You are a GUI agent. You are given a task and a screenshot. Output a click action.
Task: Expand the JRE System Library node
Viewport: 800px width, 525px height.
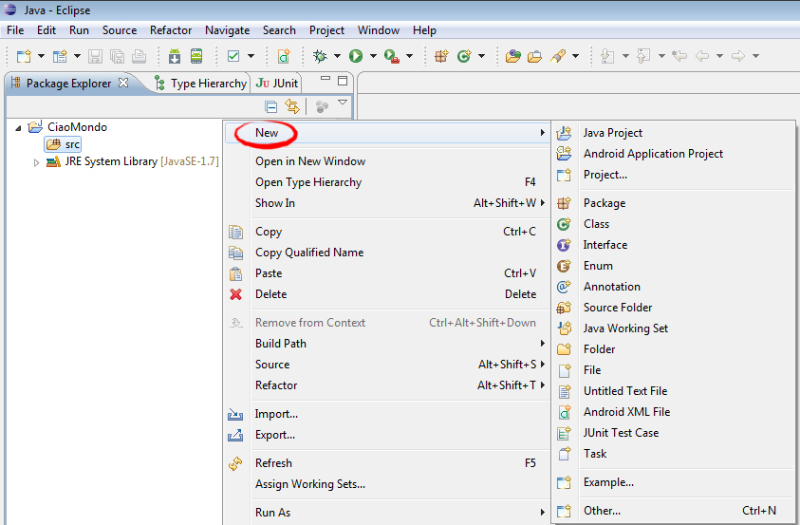coord(37,162)
